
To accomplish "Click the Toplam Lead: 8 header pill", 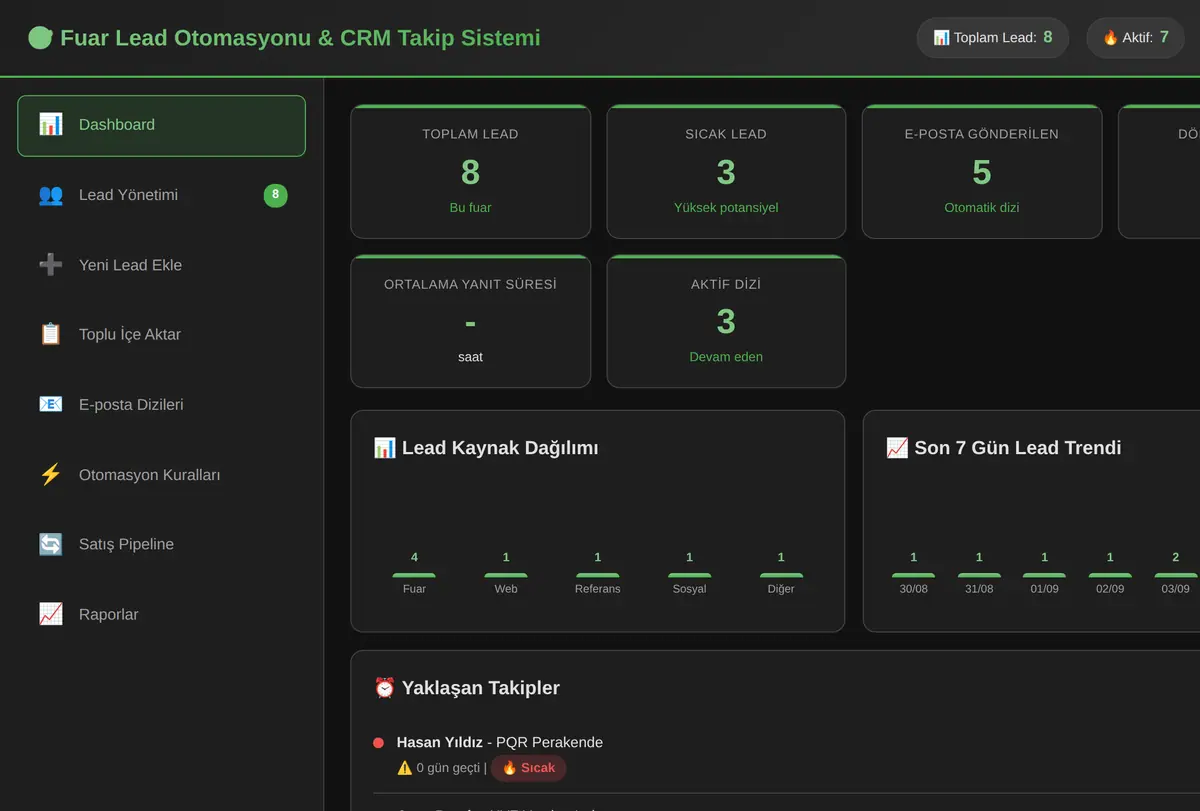I will [x=993, y=38].
